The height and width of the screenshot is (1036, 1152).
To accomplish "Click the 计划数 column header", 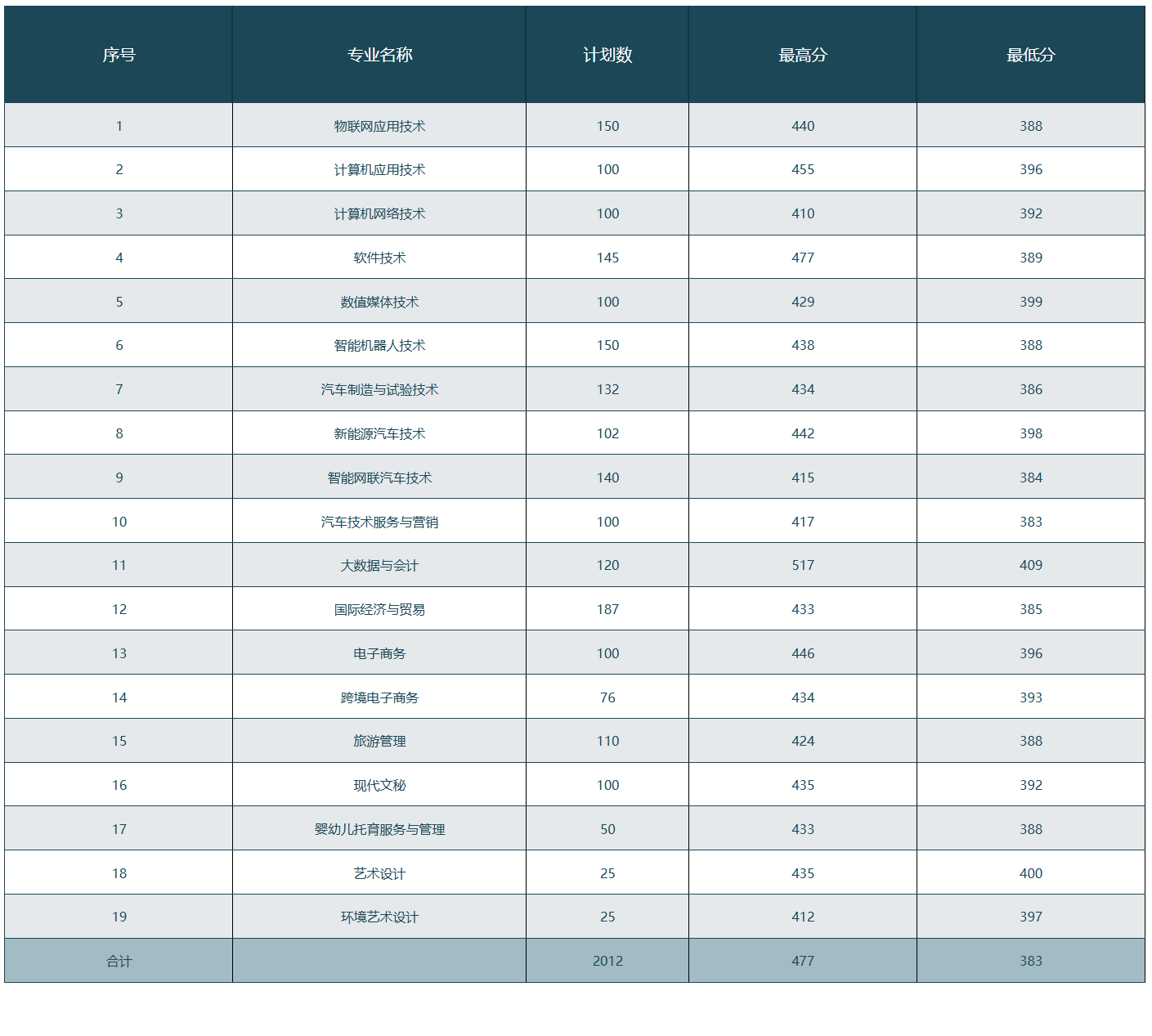I will coord(607,55).
